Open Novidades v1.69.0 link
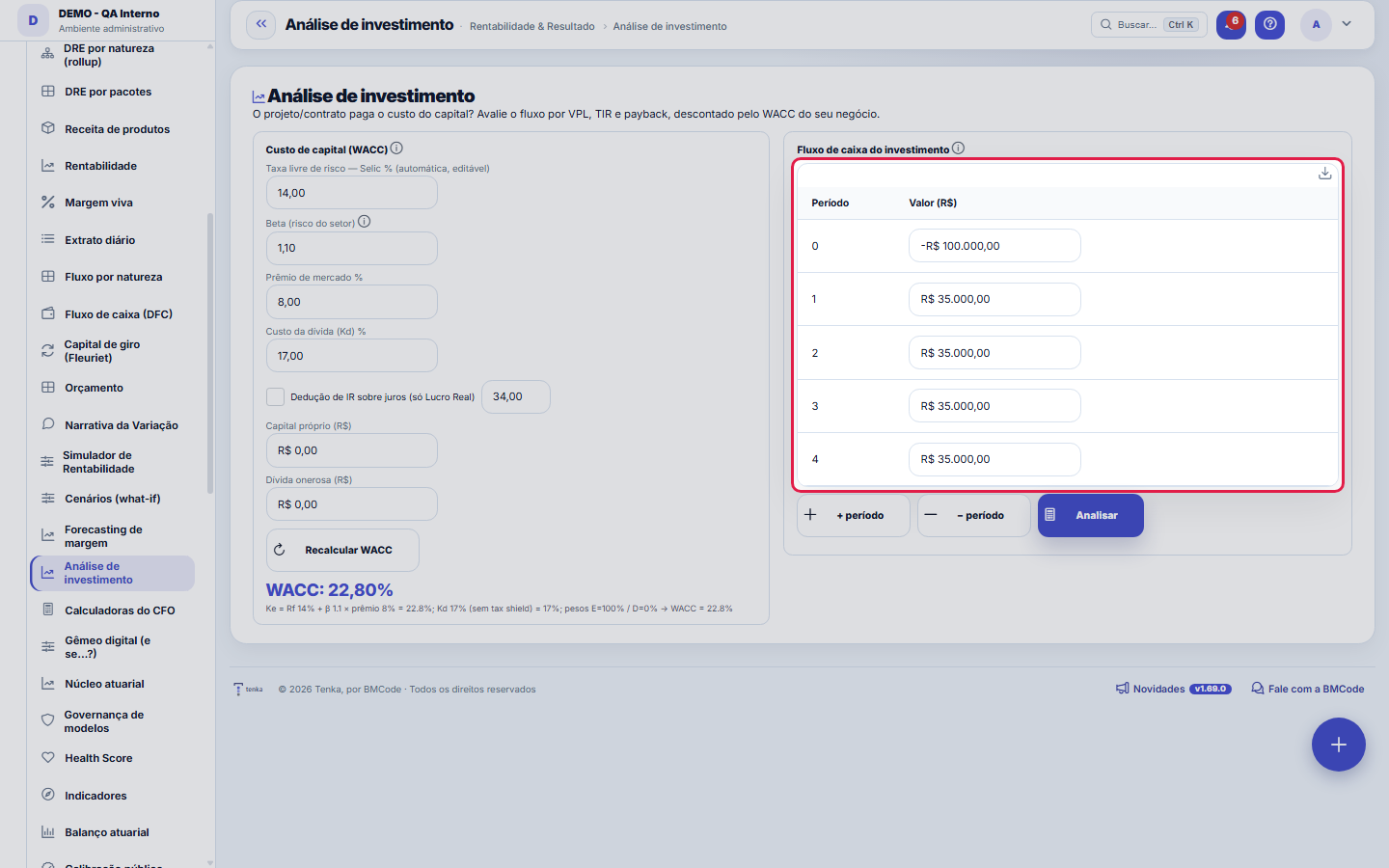The image size is (1389, 868). coord(1173,689)
